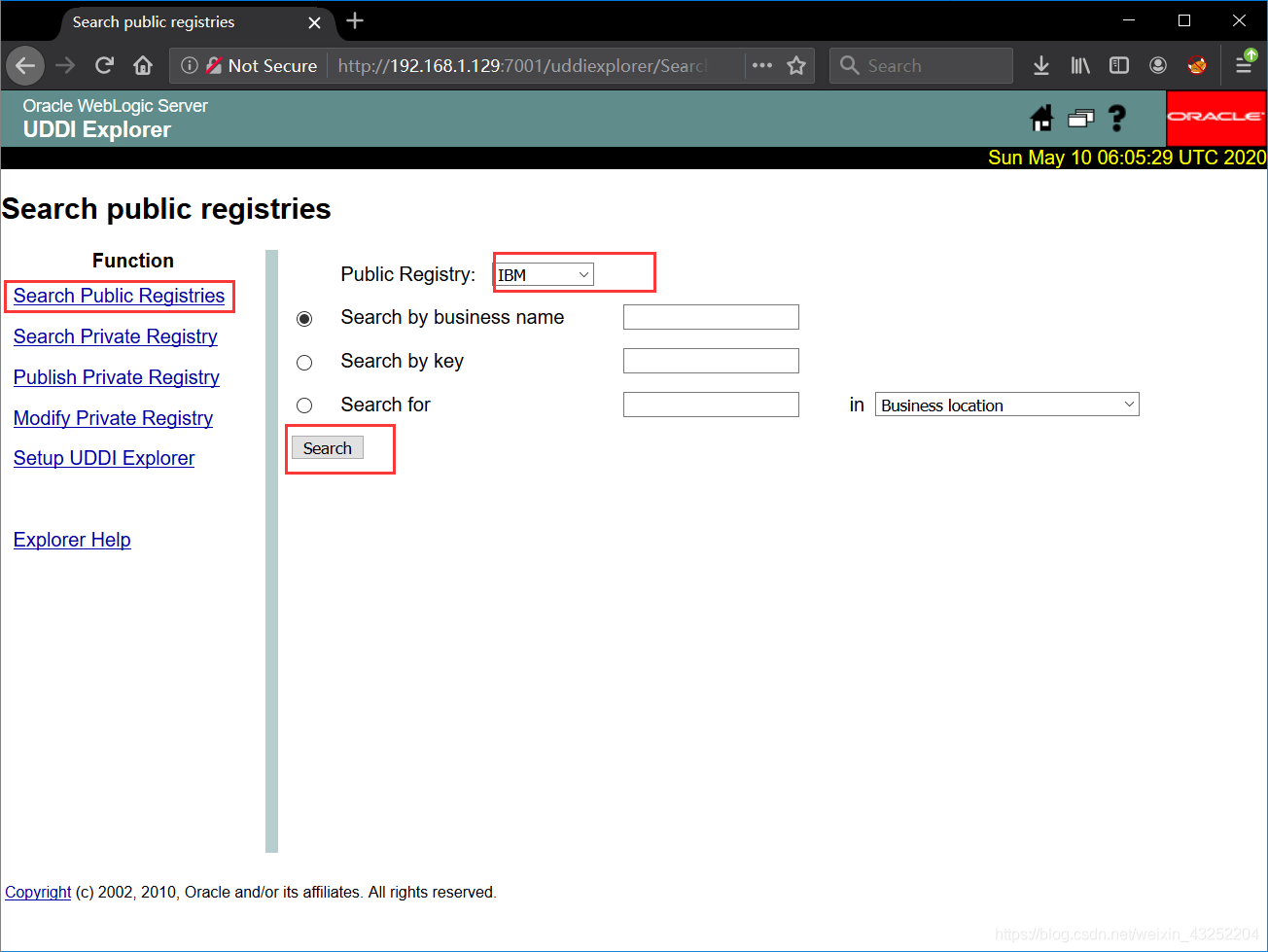Screen dimensions: 1268x952
Task: Select the Search by key radio button
Action: [304, 363]
